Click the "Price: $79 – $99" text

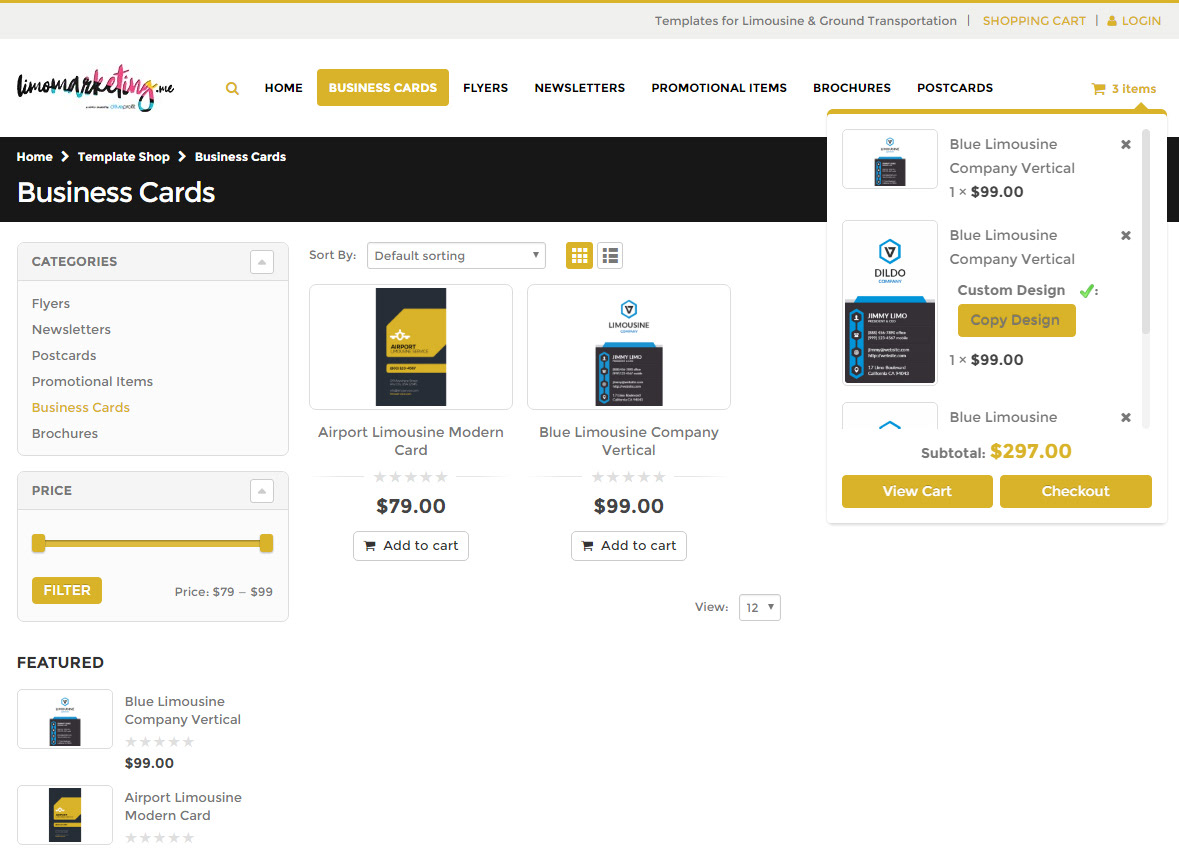(x=224, y=592)
